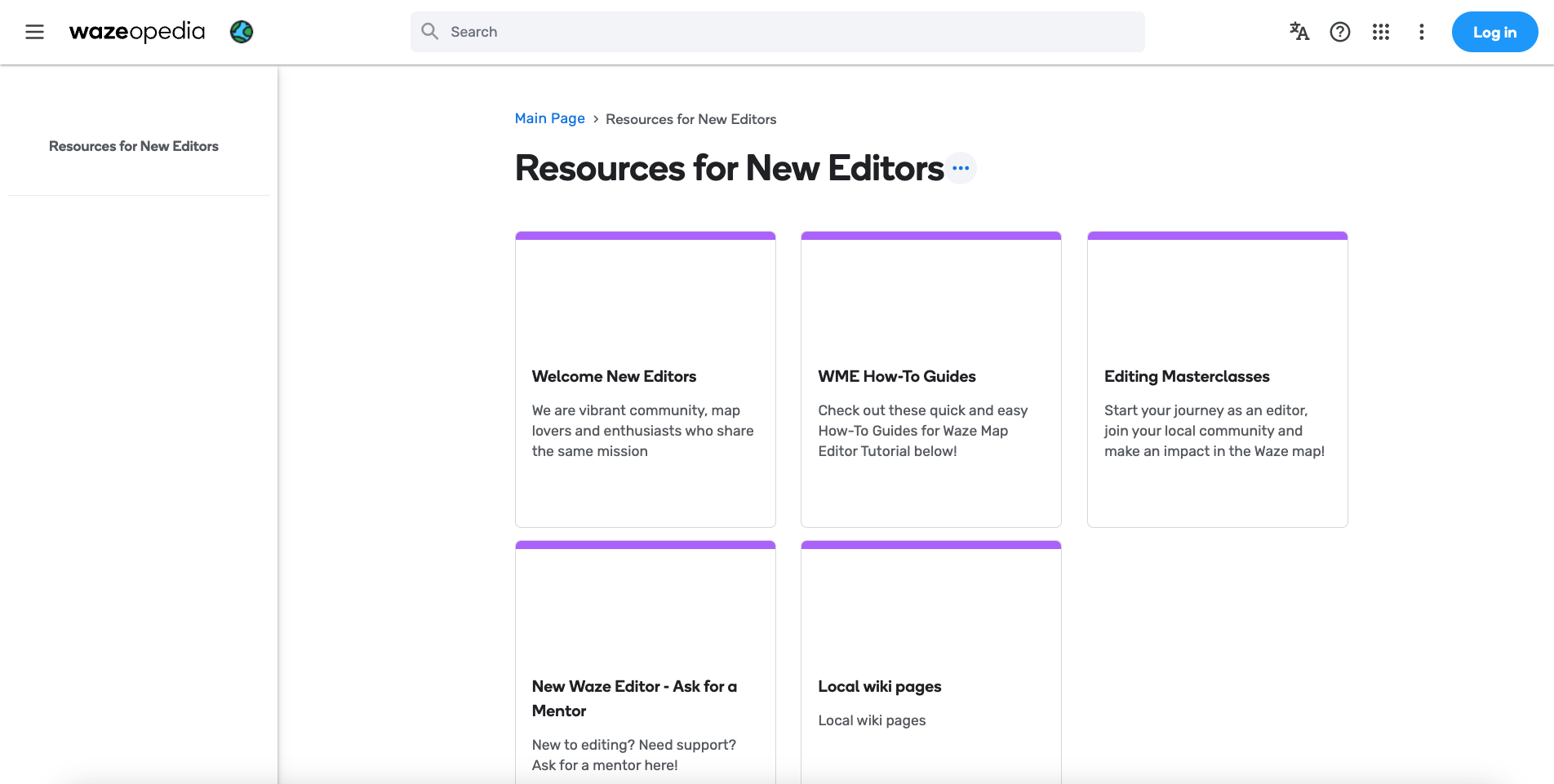
Task: Open the apps grid icon
Action: point(1381,31)
